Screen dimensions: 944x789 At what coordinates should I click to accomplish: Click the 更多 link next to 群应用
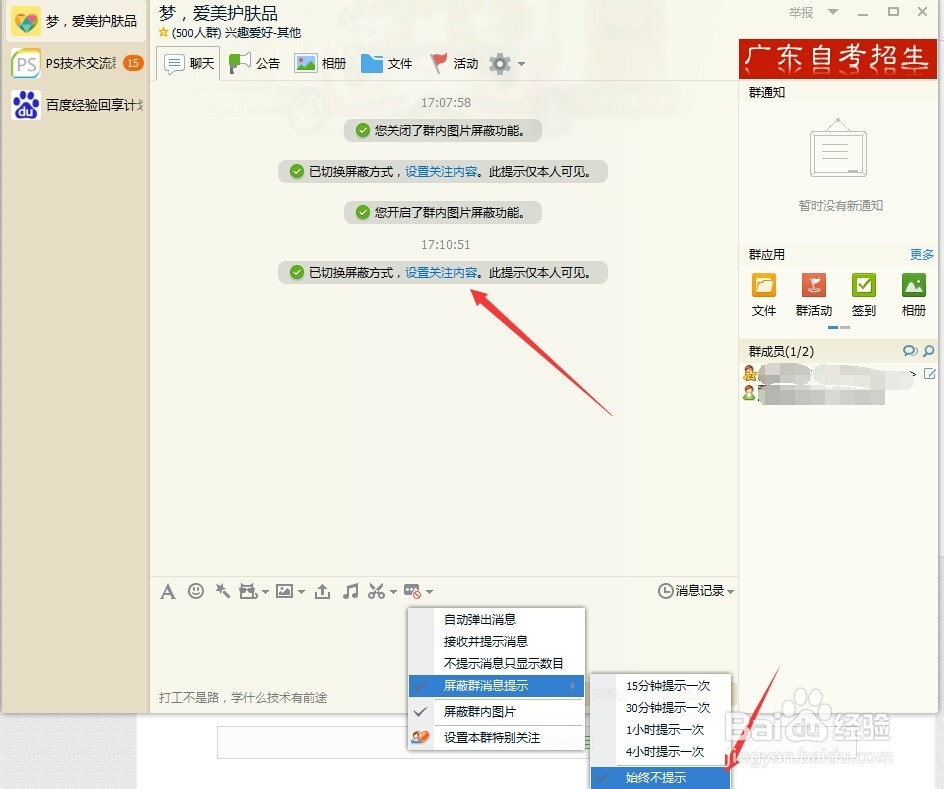point(921,254)
